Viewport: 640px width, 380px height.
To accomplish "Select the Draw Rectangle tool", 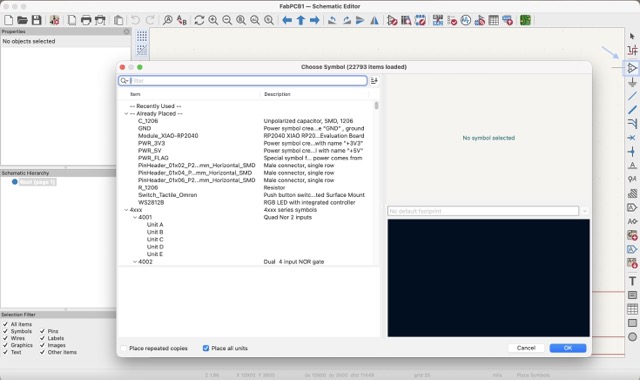I will click(632, 323).
